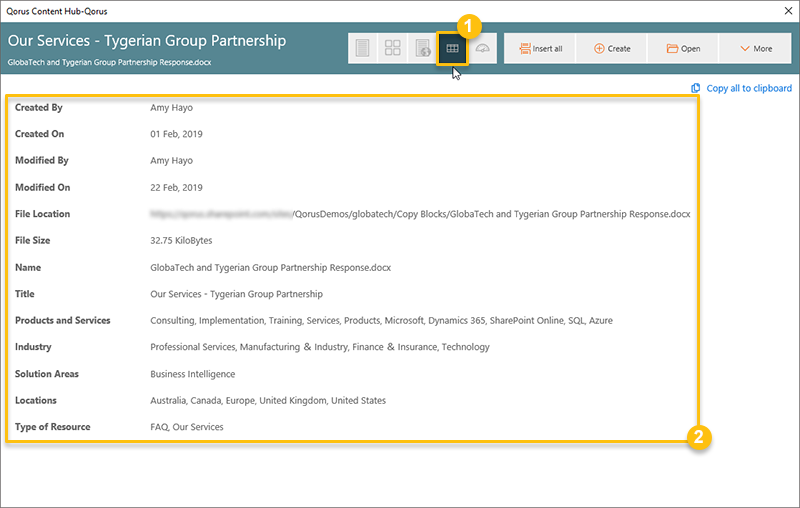Select the properties table view icon
The image size is (800, 508).
pyautogui.click(x=453, y=48)
